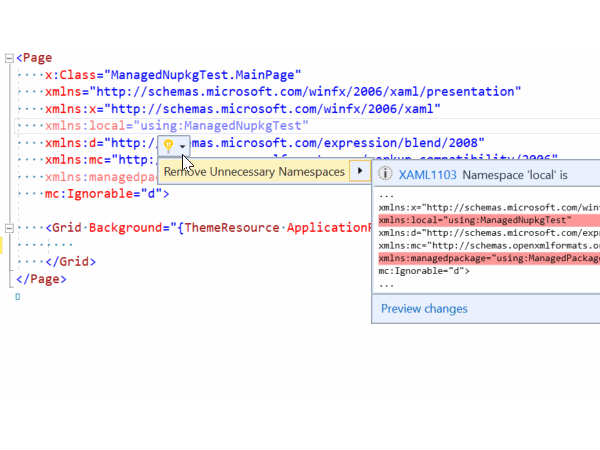Click the closing </Grid> tag
Viewport: 600px width, 450px height.
click(70, 262)
